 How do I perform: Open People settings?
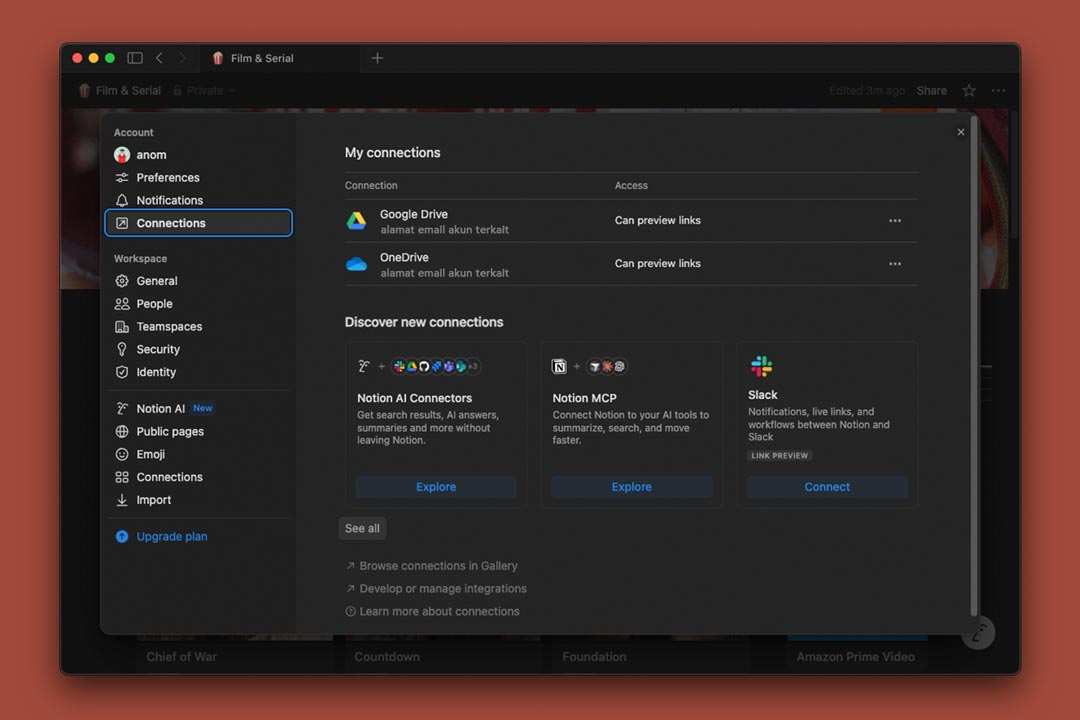(198, 303)
